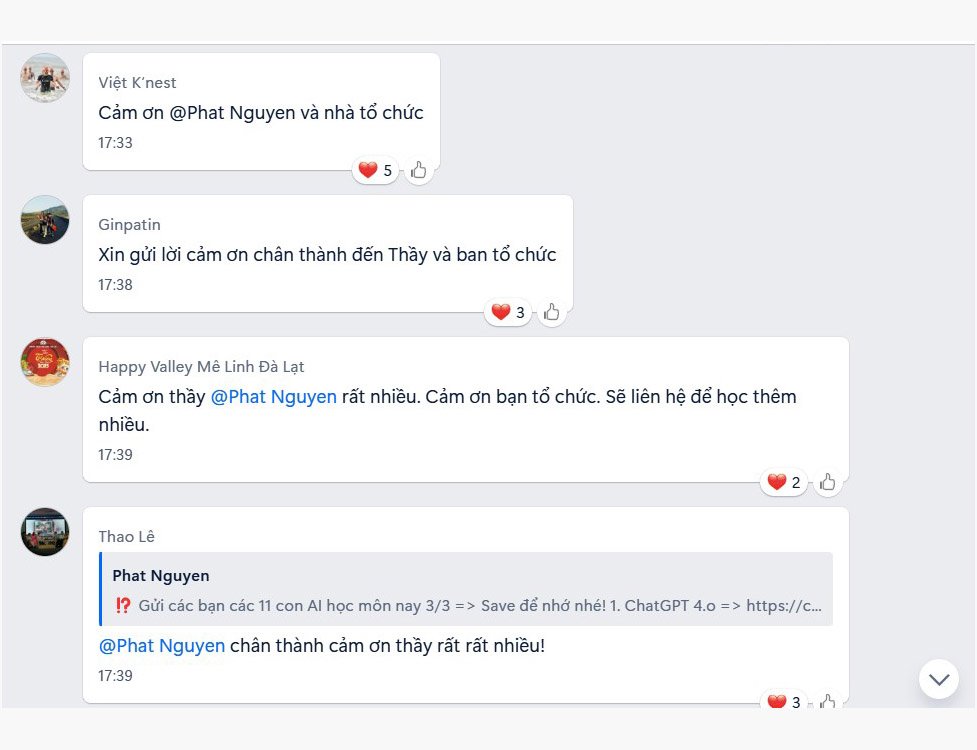Click @Phat Nguyen mention in Happy Valley message
977x750 pixels.
(x=273, y=397)
